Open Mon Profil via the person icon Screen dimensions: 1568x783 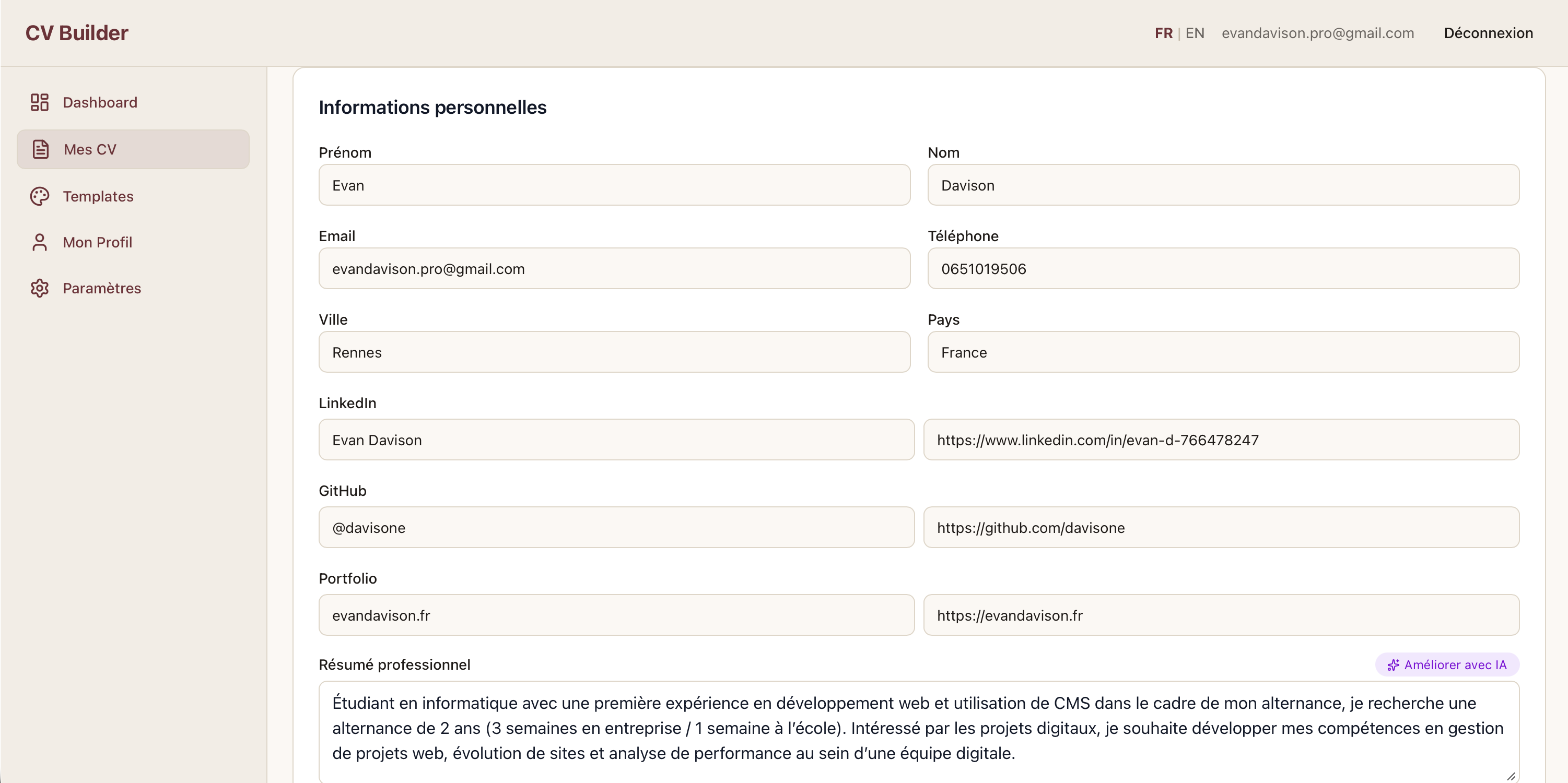pyautogui.click(x=40, y=242)
